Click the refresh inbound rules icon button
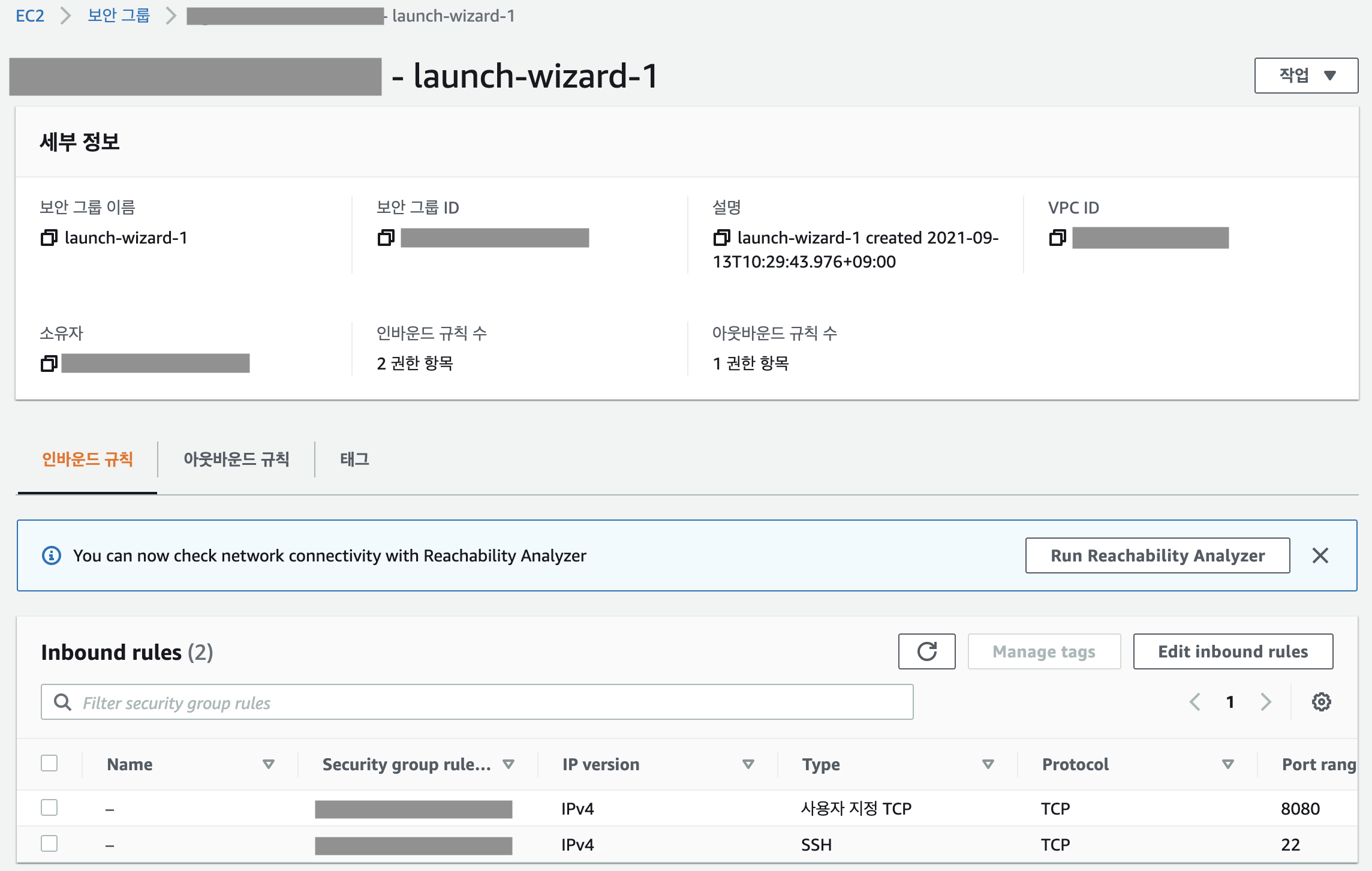This screenshot has height=871, width=1372. (x=926, y=651)
